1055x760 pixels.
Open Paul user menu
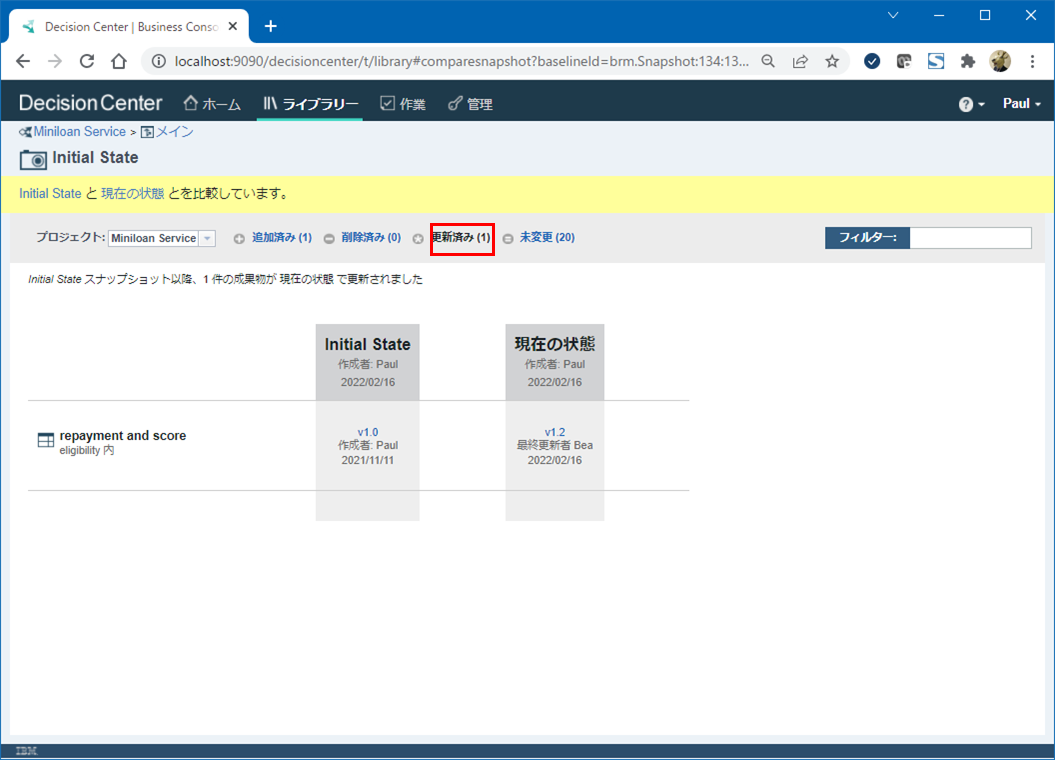[x=1021, y=104]
